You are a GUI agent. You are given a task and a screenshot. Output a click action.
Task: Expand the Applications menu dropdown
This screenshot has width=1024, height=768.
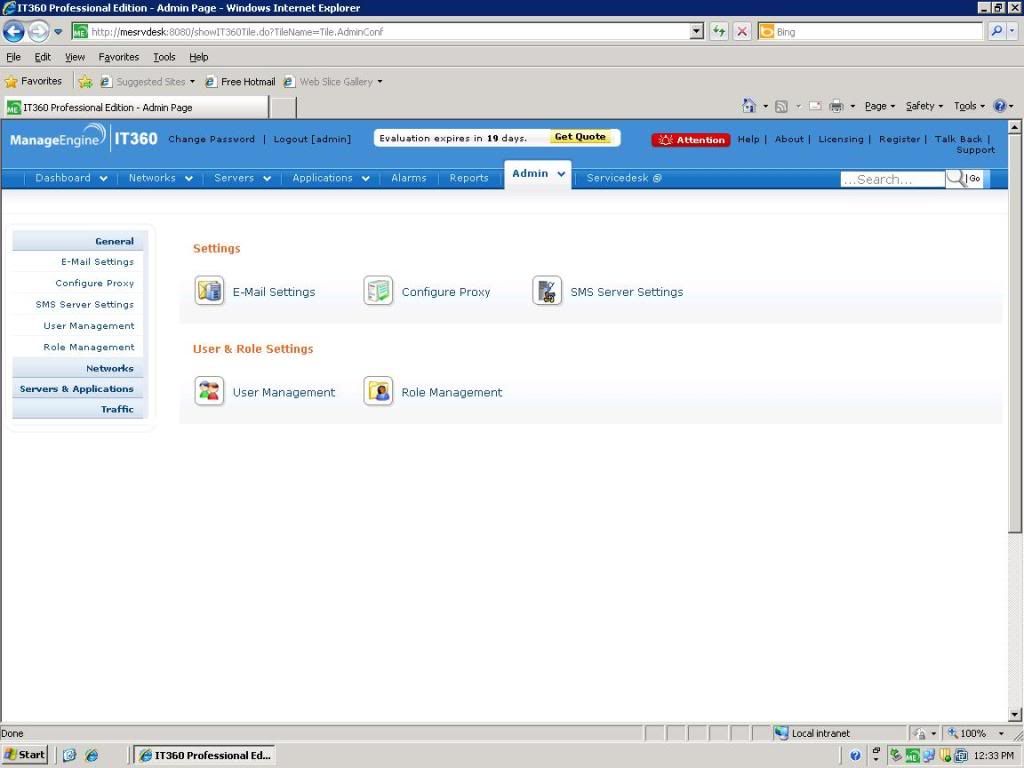(x=366, y=178)
